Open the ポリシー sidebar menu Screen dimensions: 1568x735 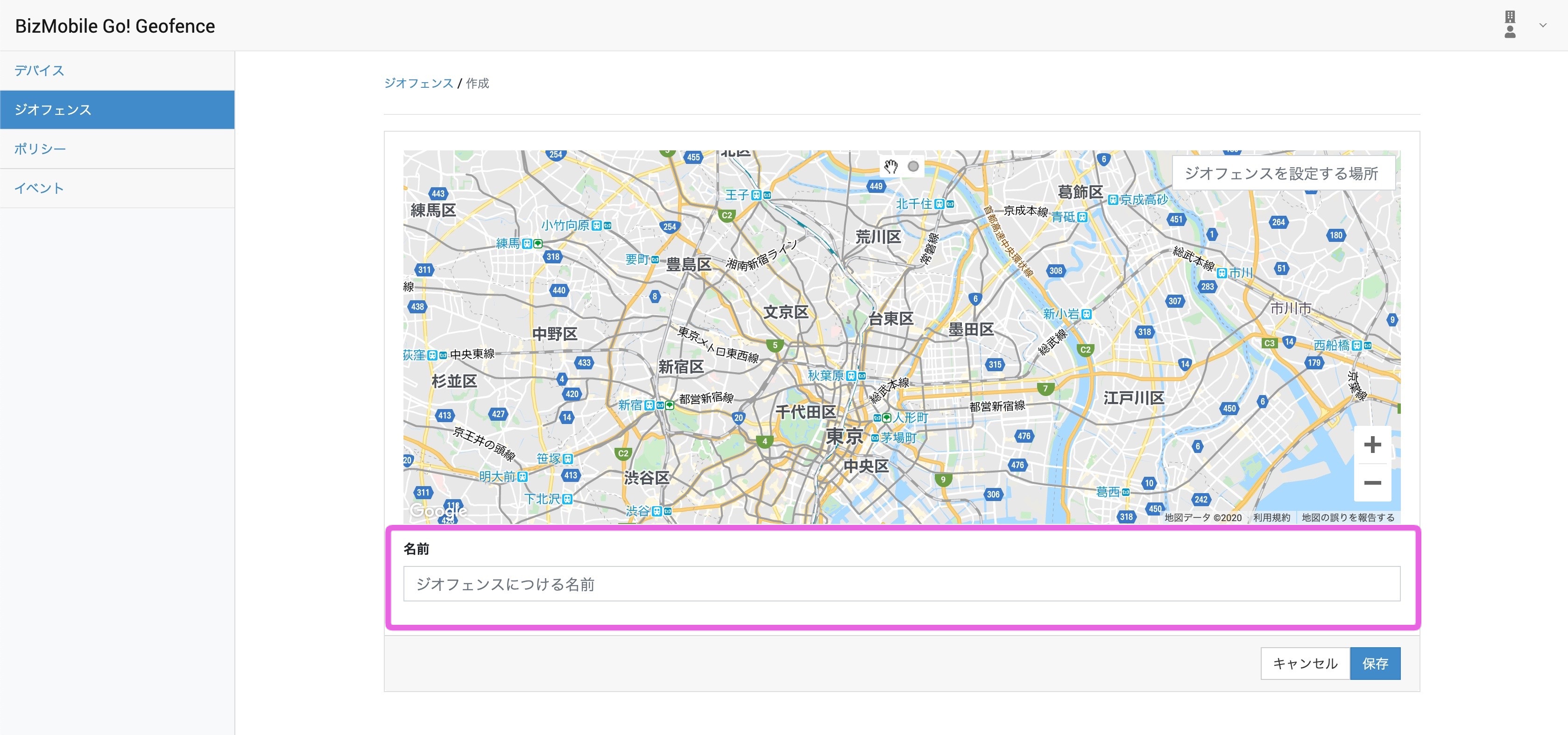pyautogui.click(x=40, y=149)
